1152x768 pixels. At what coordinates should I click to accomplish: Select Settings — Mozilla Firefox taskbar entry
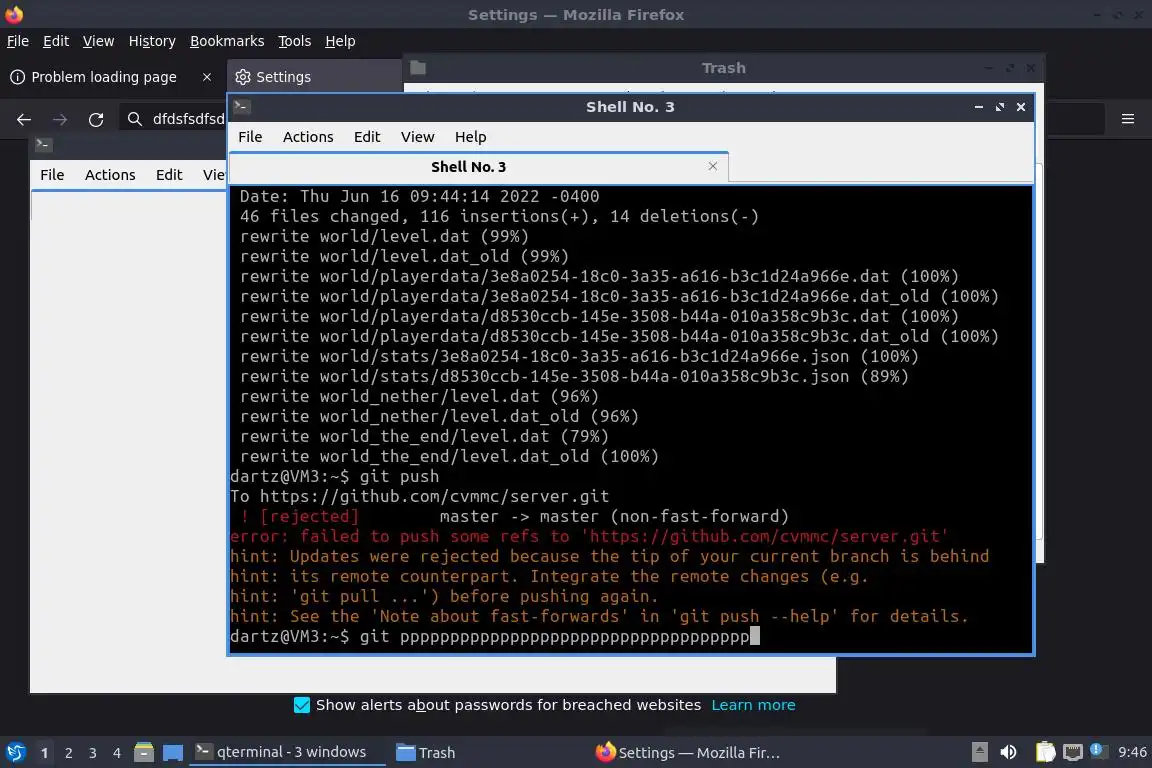689,753
